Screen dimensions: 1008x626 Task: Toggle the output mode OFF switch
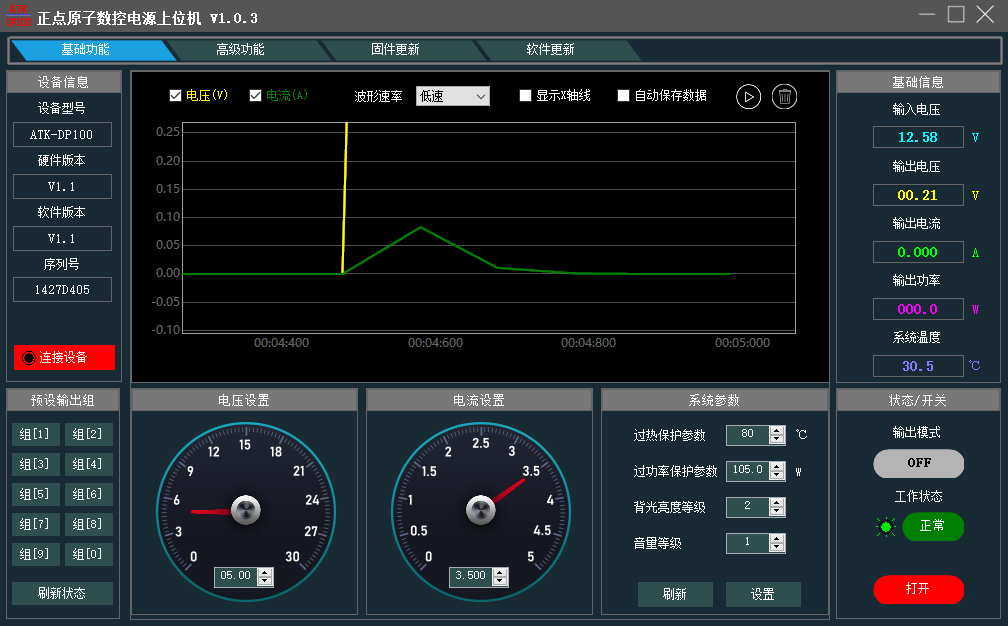(919, 463)
